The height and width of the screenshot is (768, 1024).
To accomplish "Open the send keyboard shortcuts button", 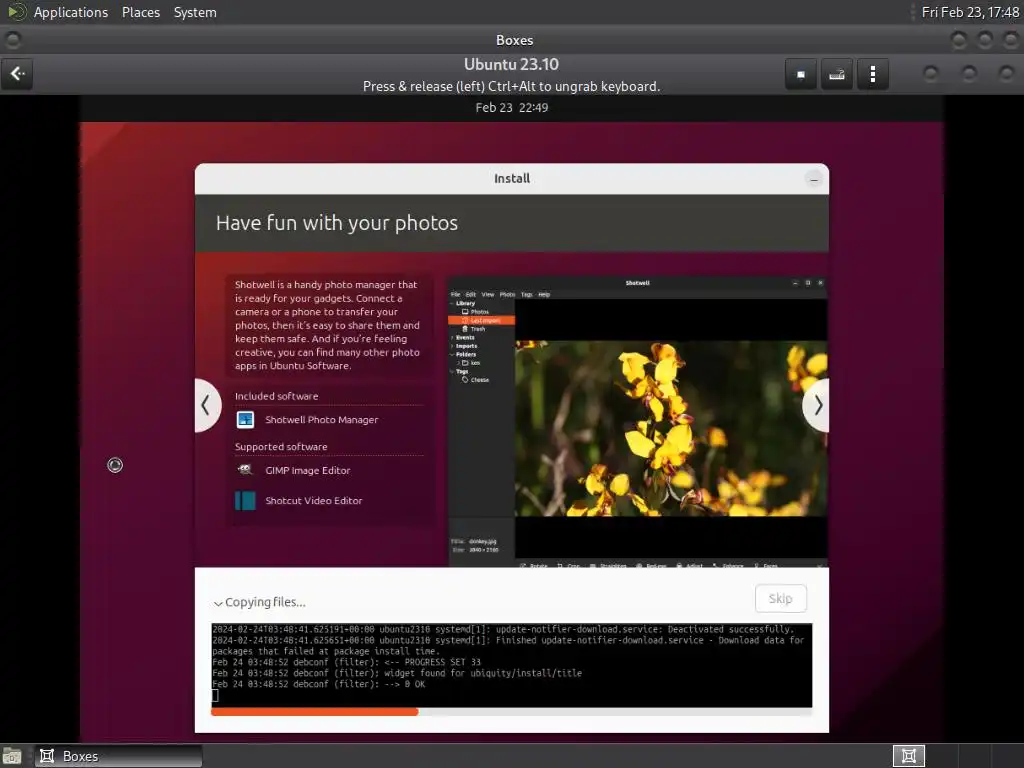I will [837, 74].
